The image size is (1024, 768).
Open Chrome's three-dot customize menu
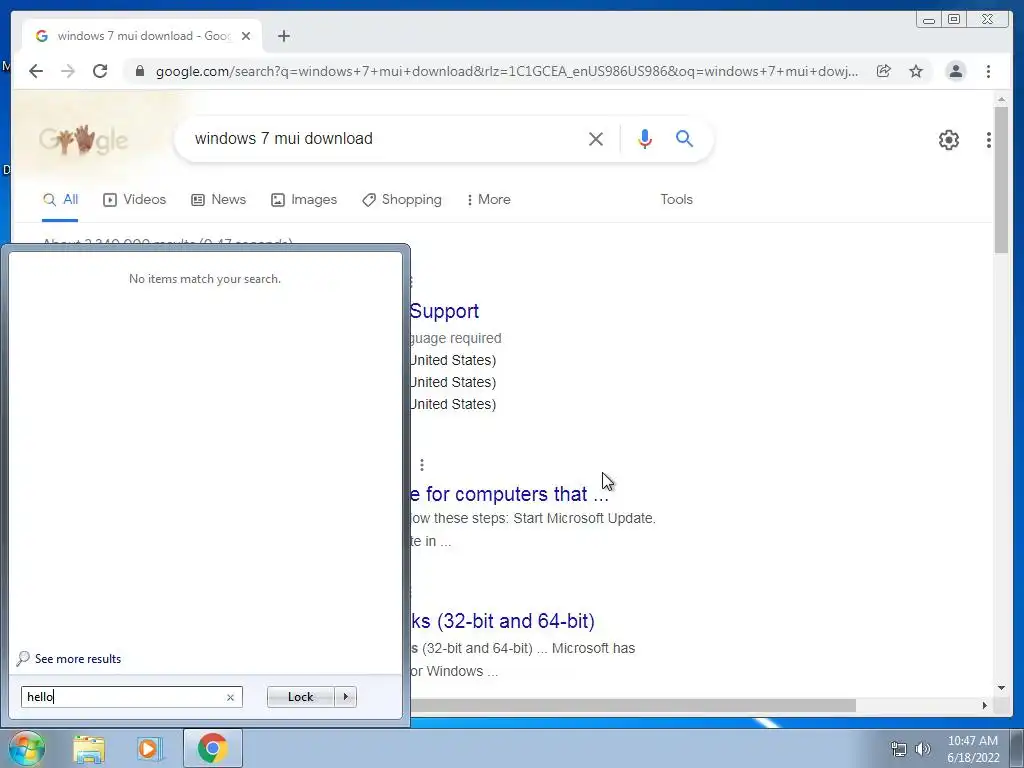(989, 71)
